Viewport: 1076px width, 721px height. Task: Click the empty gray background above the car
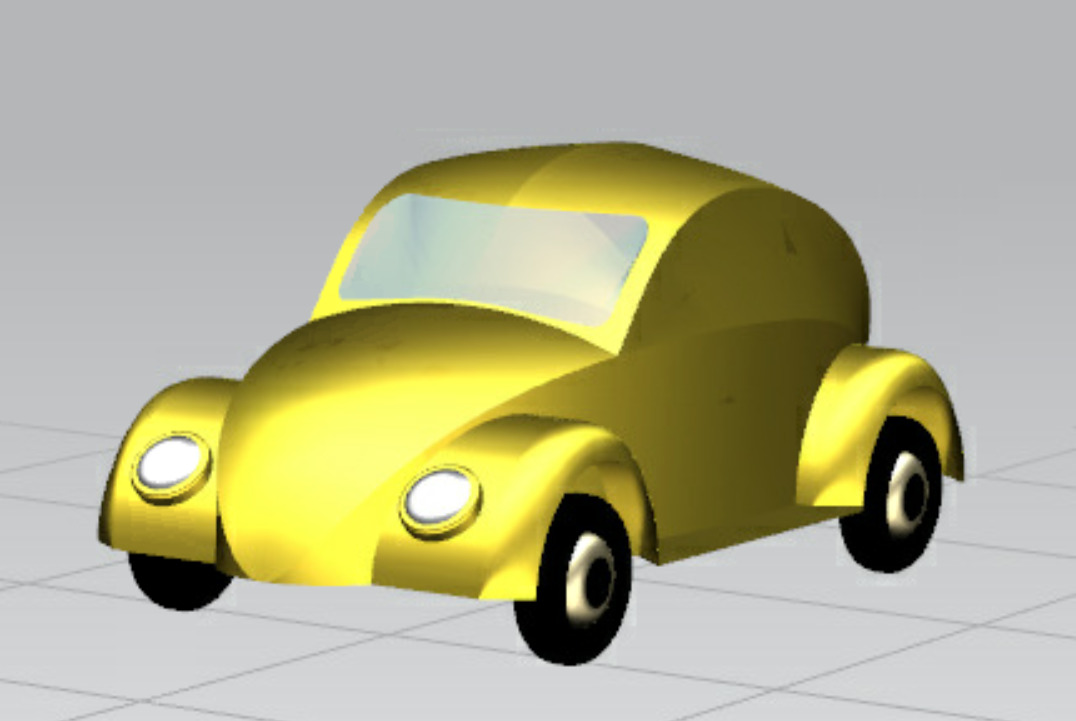[x=540, y=60]
